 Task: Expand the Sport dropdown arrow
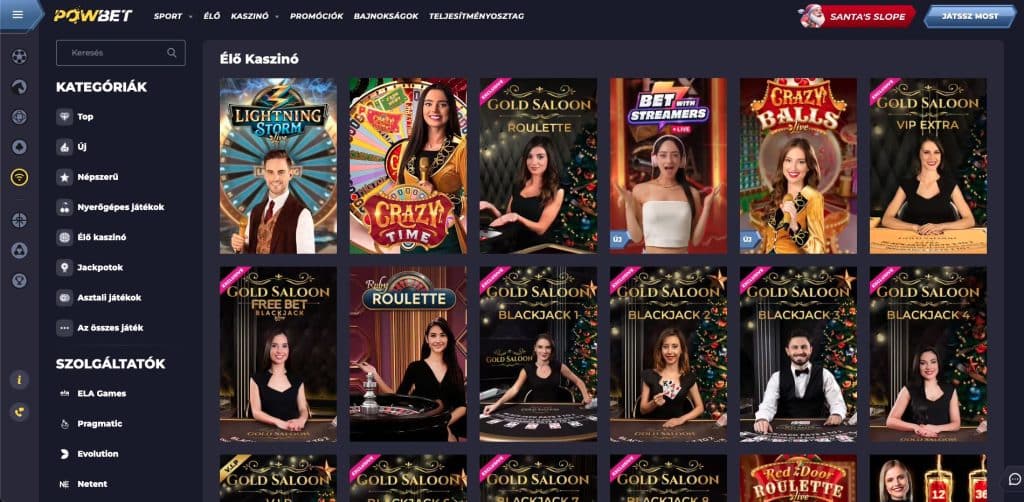[191, 16]
